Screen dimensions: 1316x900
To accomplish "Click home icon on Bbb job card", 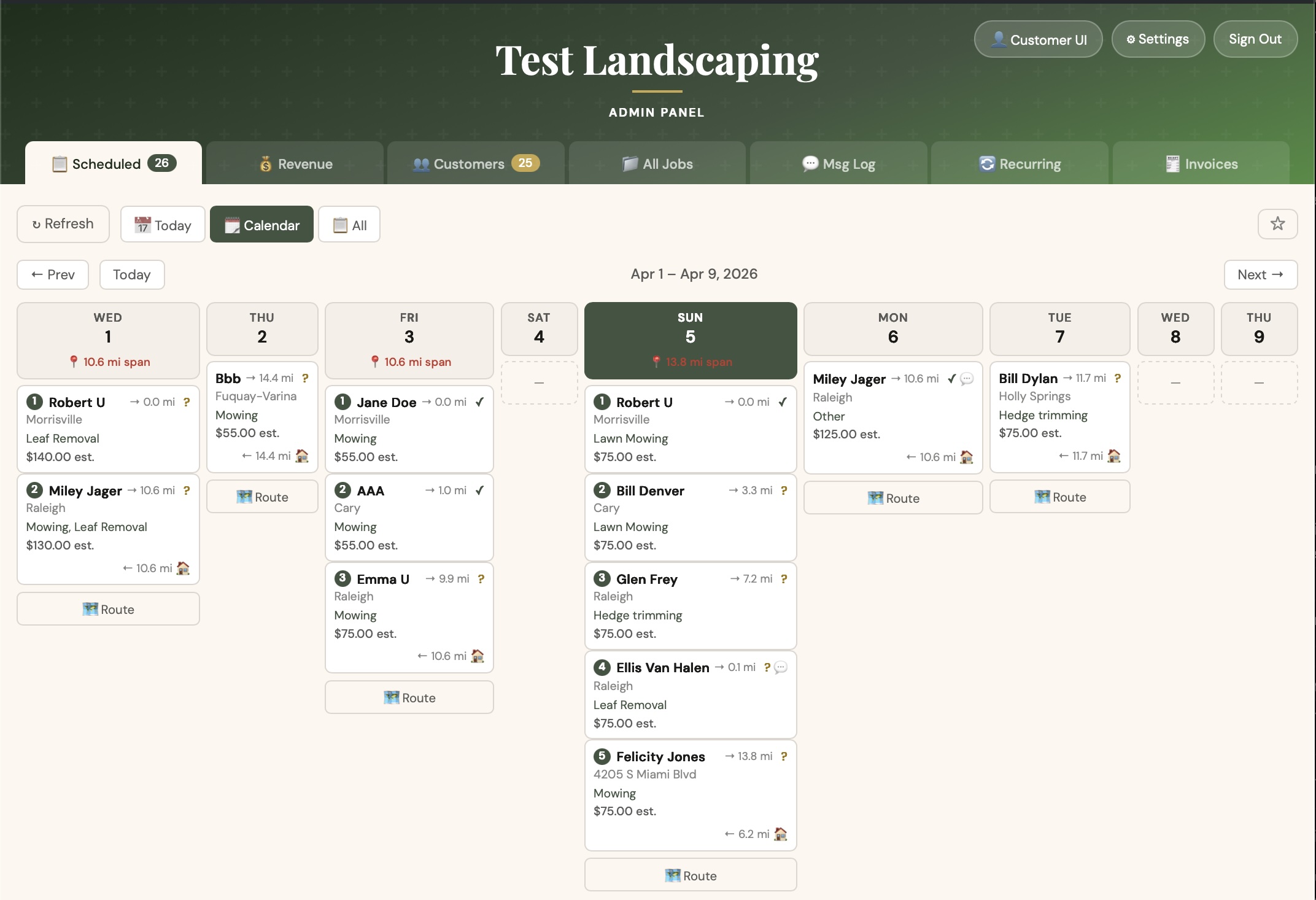I will tap(302, 456).
